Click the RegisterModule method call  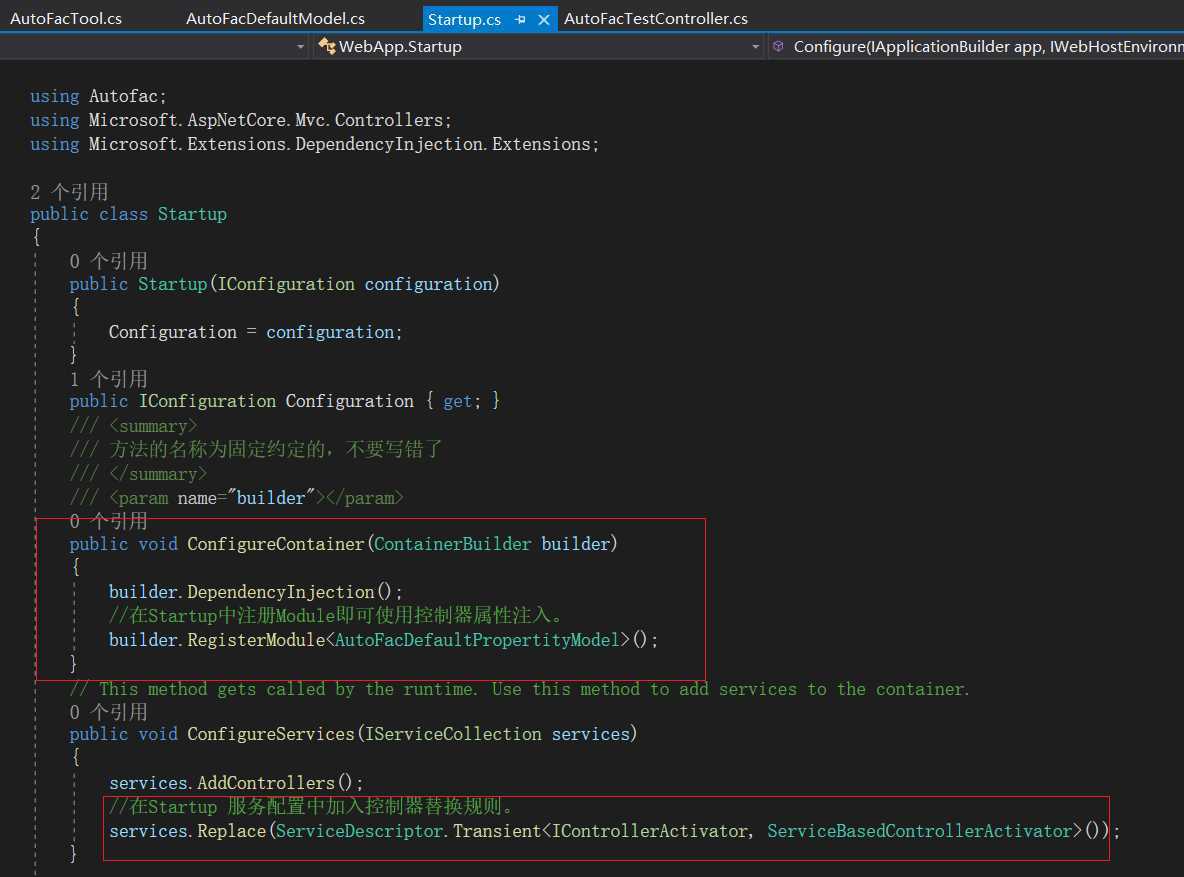pyautogui.click(x=256, y=640)
